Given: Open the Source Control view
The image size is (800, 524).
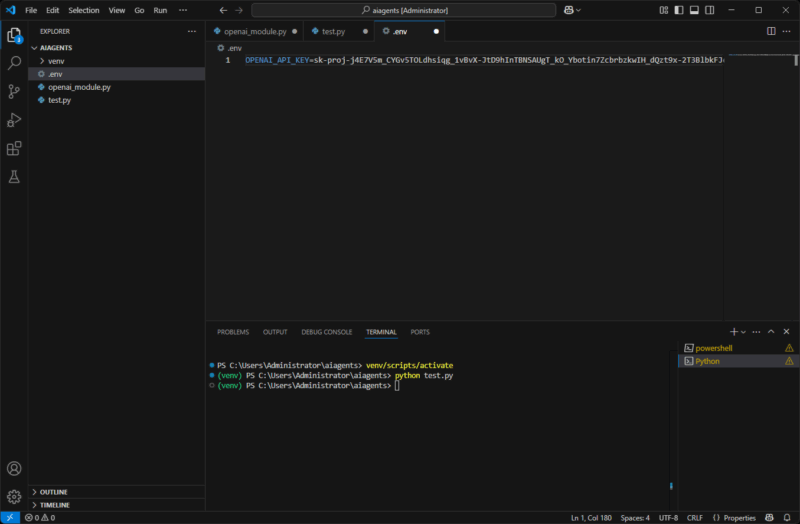Looking at the screenshot, I should pyautogui.click(x=14, y=91).
